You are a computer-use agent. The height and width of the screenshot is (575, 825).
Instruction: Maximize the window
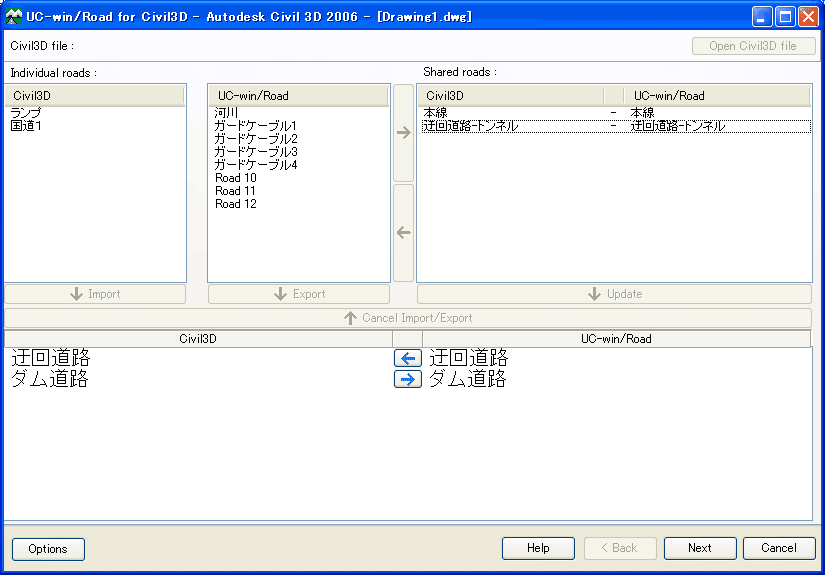click(786, 17)
